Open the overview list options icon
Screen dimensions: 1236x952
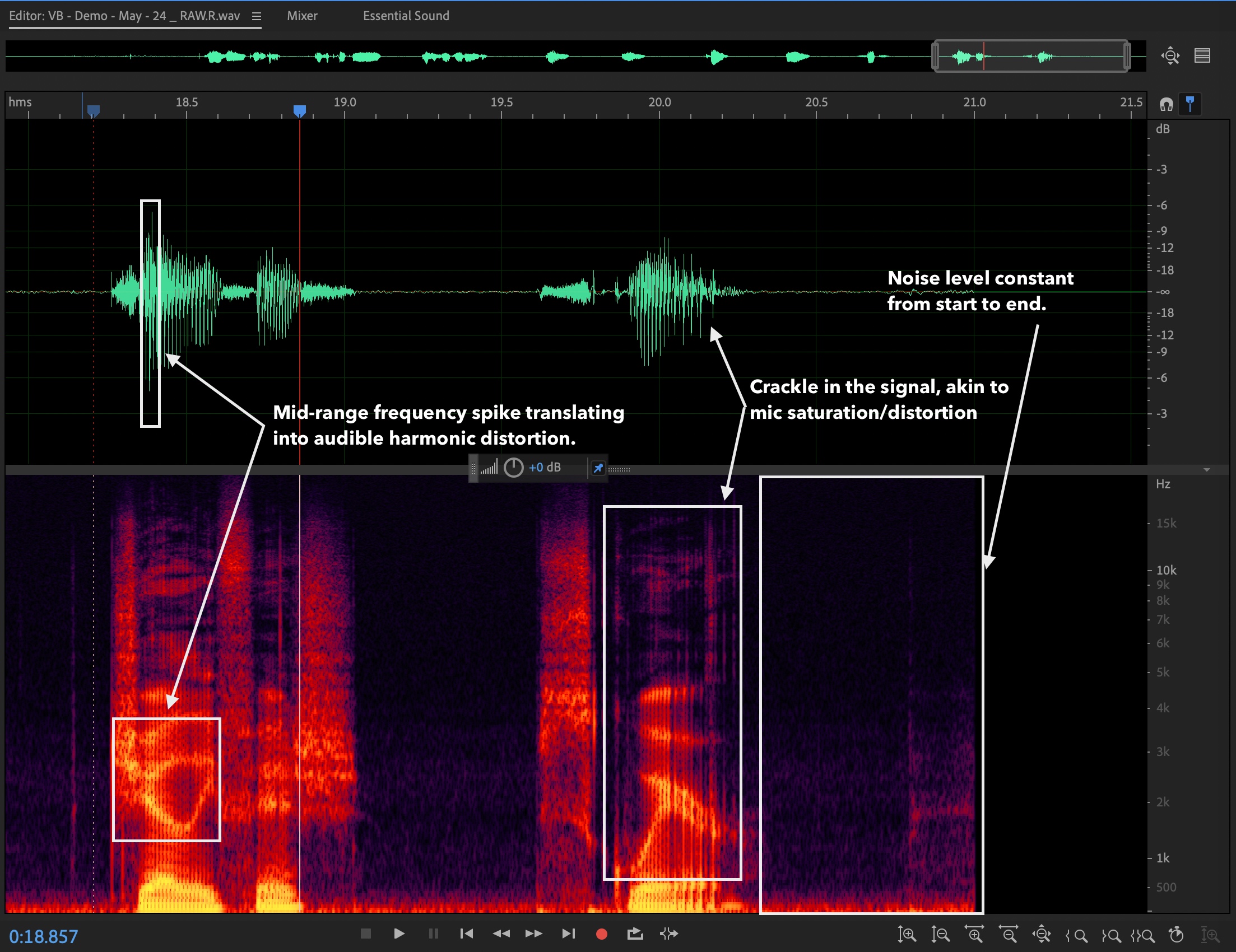[x=1202, y=55]
